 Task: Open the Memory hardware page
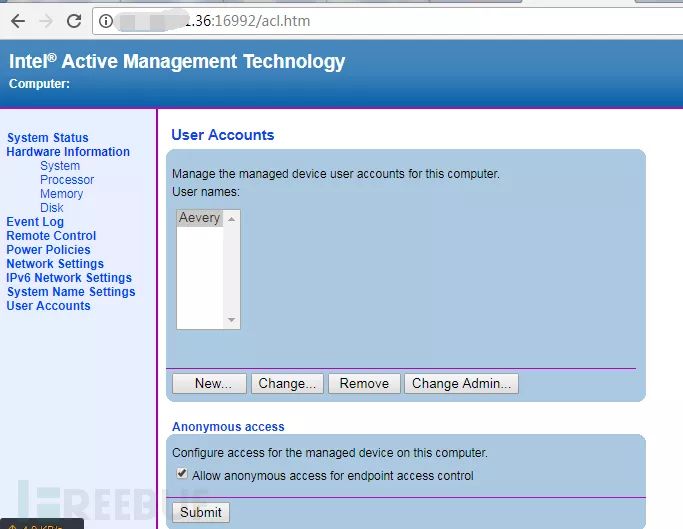click(x=61, y=193)
